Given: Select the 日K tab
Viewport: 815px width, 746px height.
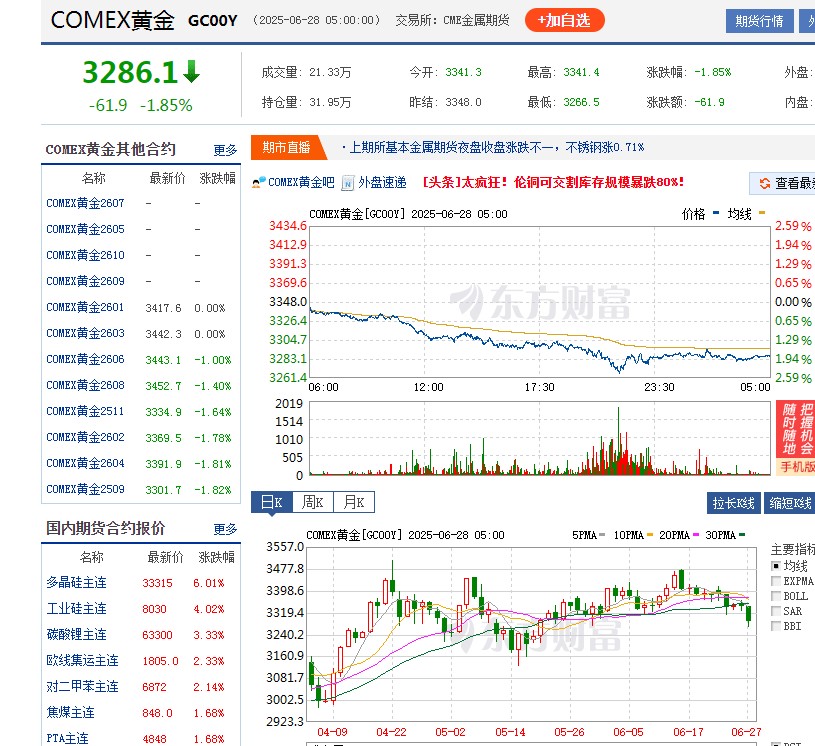Looking at the screenshot, I should tap(272, 502).
